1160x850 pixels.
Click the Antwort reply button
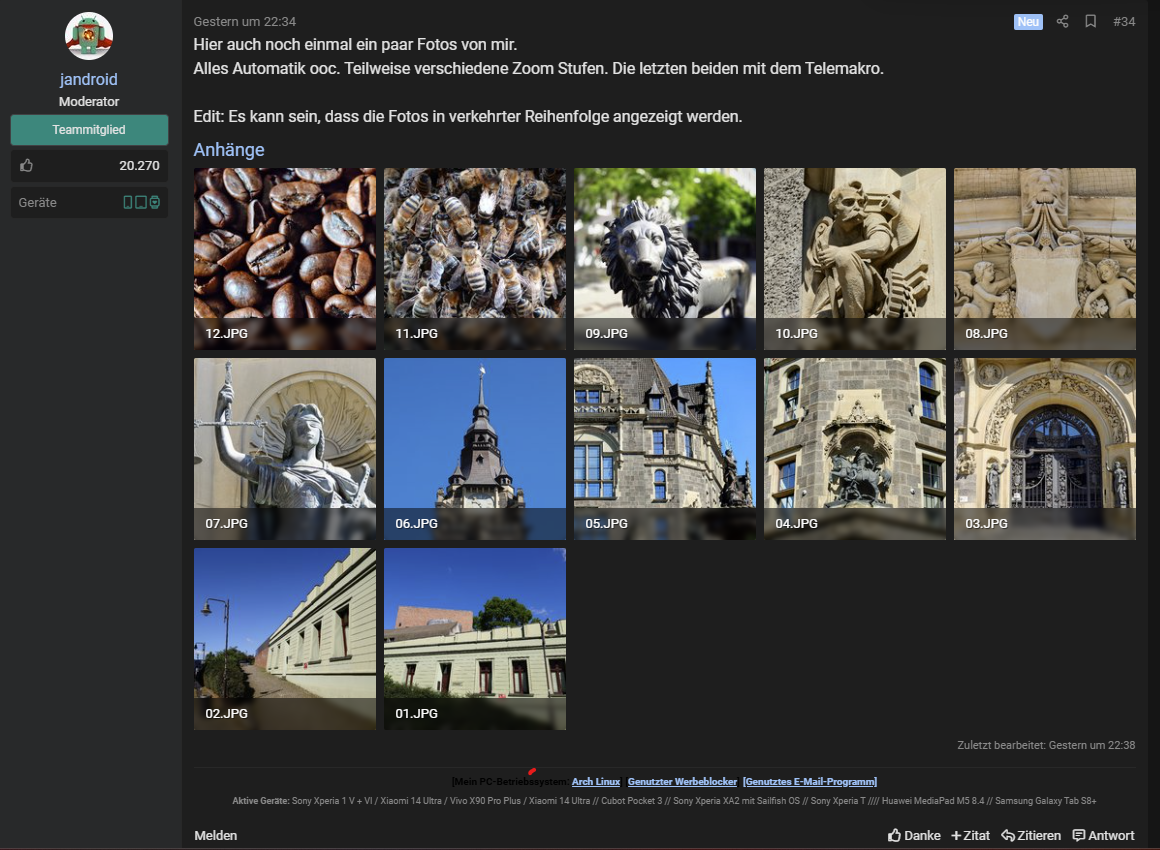coord(1103,835)
